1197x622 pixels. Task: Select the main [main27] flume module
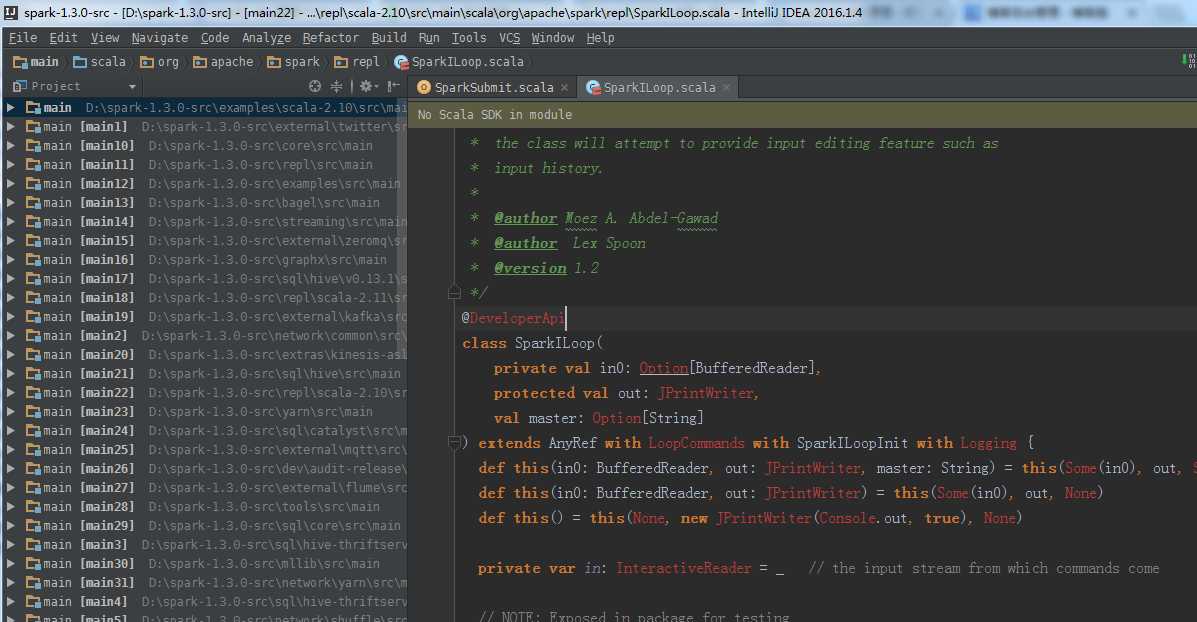click(x=204, y=488)
